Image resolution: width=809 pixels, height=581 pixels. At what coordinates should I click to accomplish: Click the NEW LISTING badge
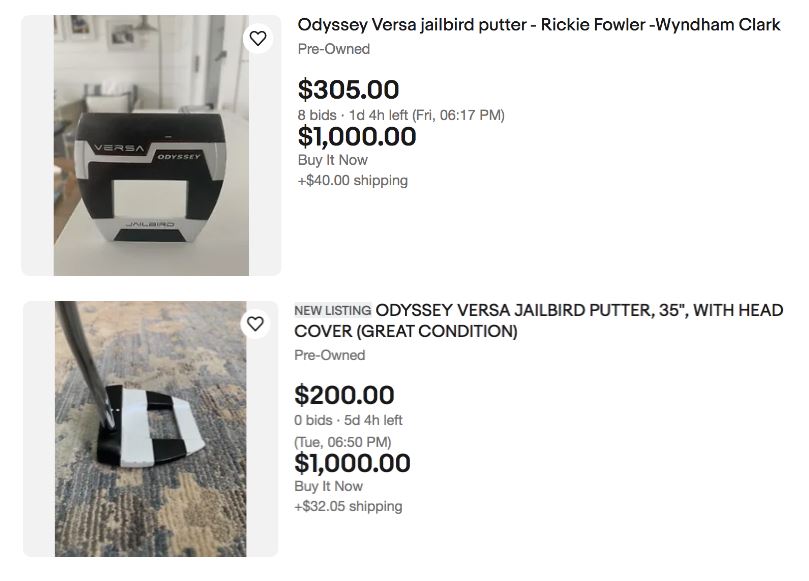(x=332, y=311)
